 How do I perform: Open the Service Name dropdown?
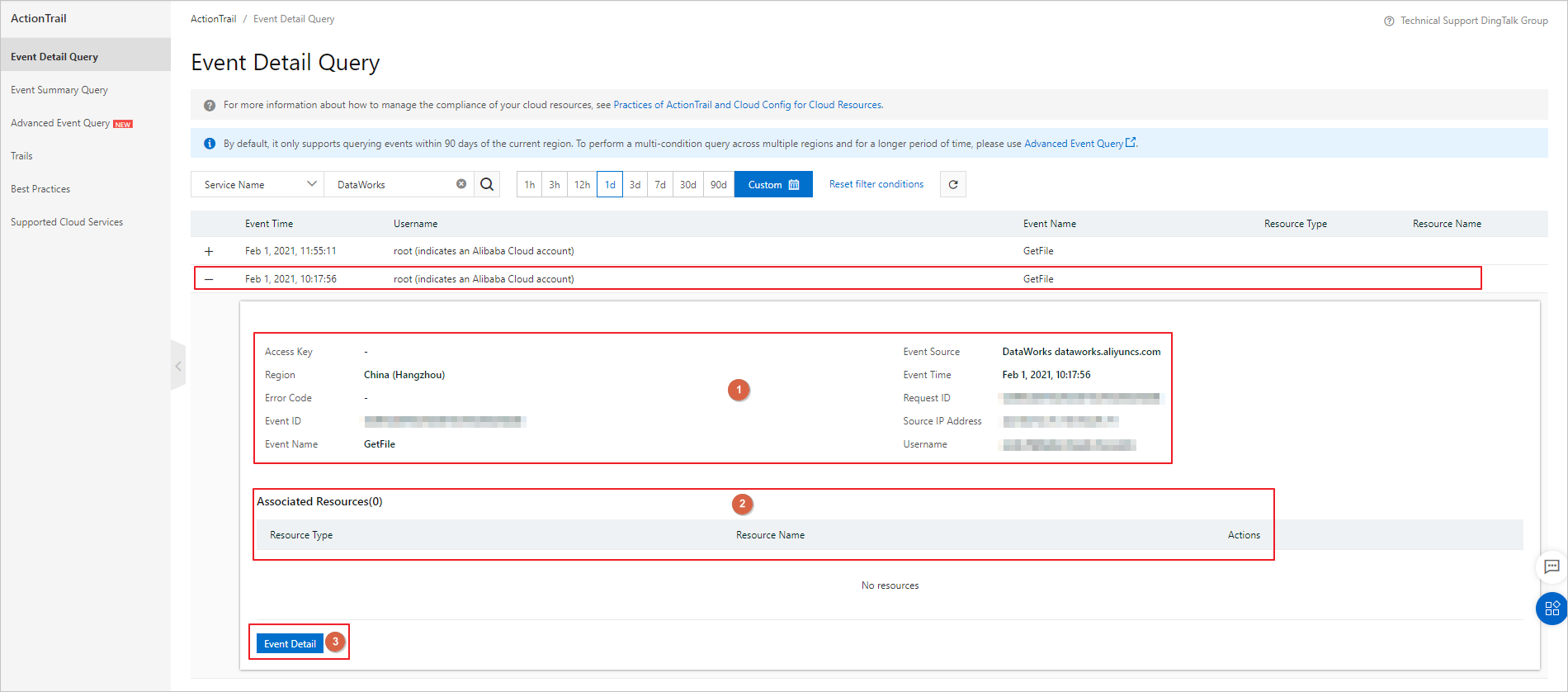point(257,184)
